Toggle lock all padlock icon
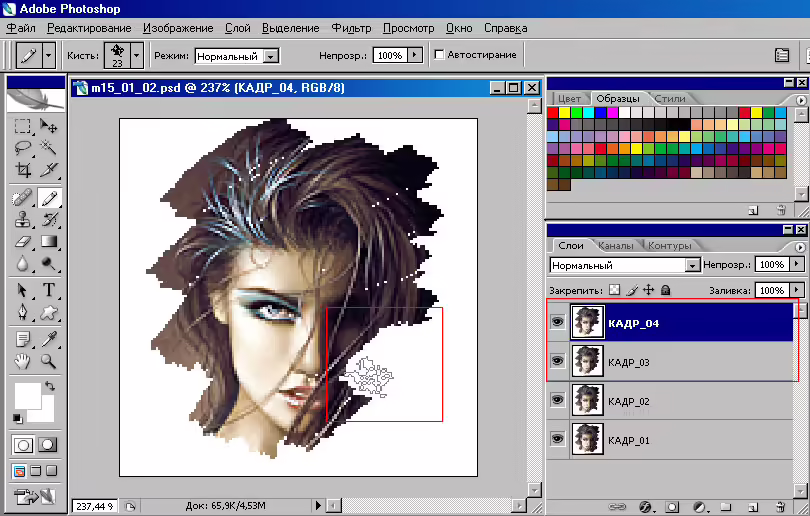This screenshot has width=810, height=516. pyautogui.click(x=665, y=290)
